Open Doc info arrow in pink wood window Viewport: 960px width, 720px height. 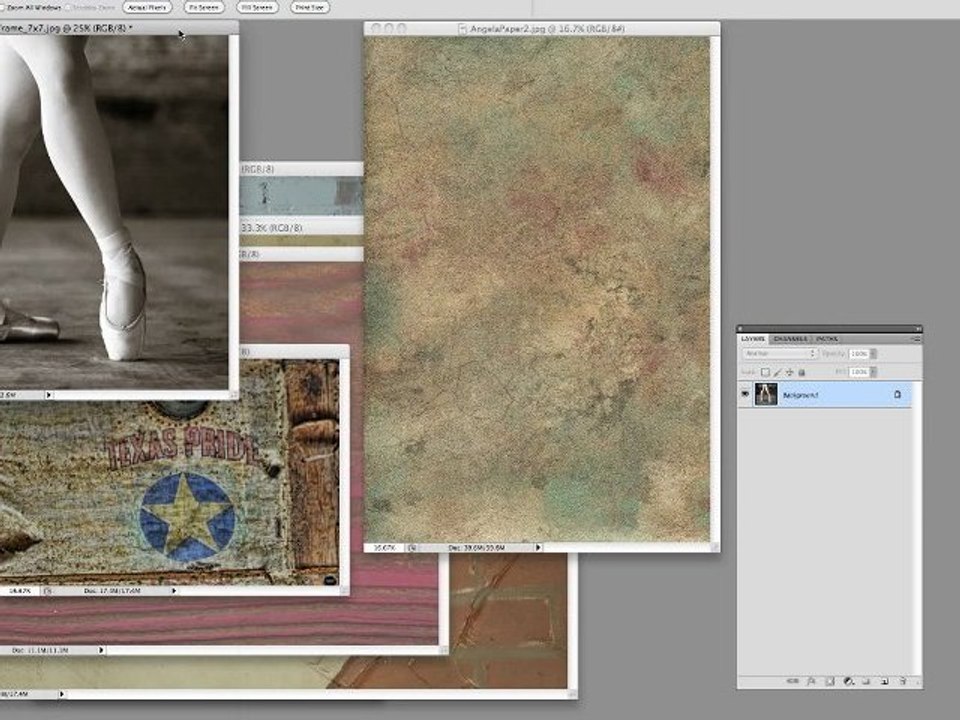click(x=101, y=650)
